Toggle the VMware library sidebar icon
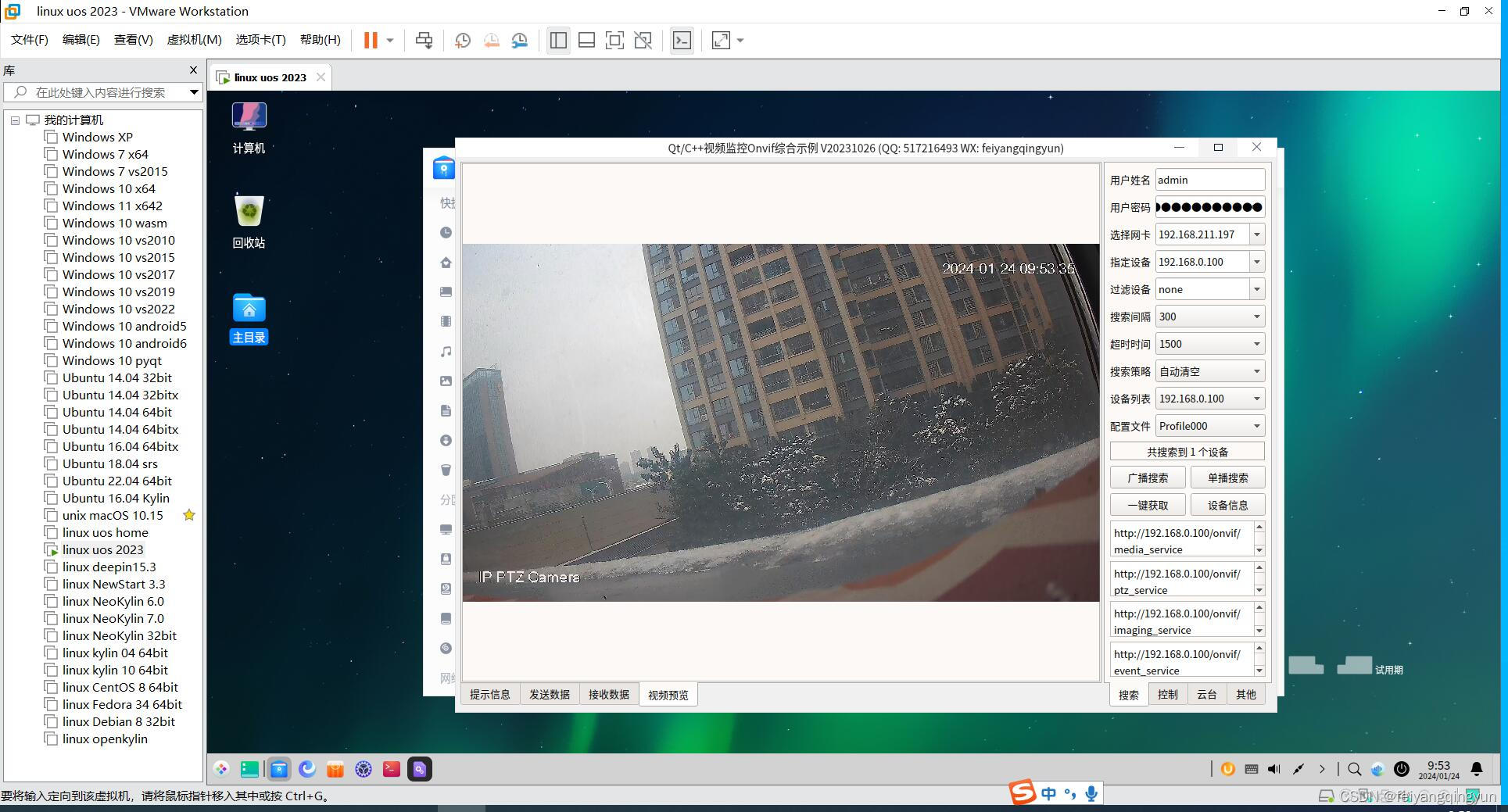This screenshot has width=1508, height=812. click(x=558, y=40)
